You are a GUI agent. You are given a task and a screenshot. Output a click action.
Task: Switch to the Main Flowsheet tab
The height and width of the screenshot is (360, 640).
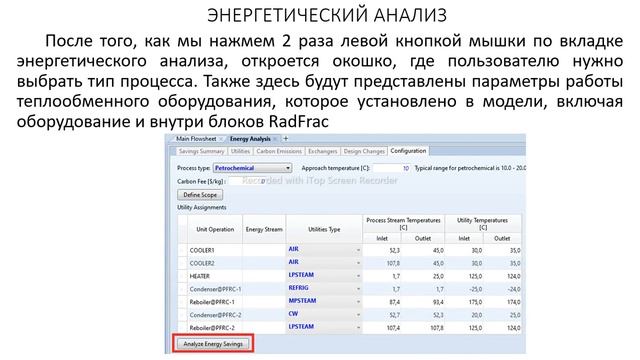tap(196, 139)
